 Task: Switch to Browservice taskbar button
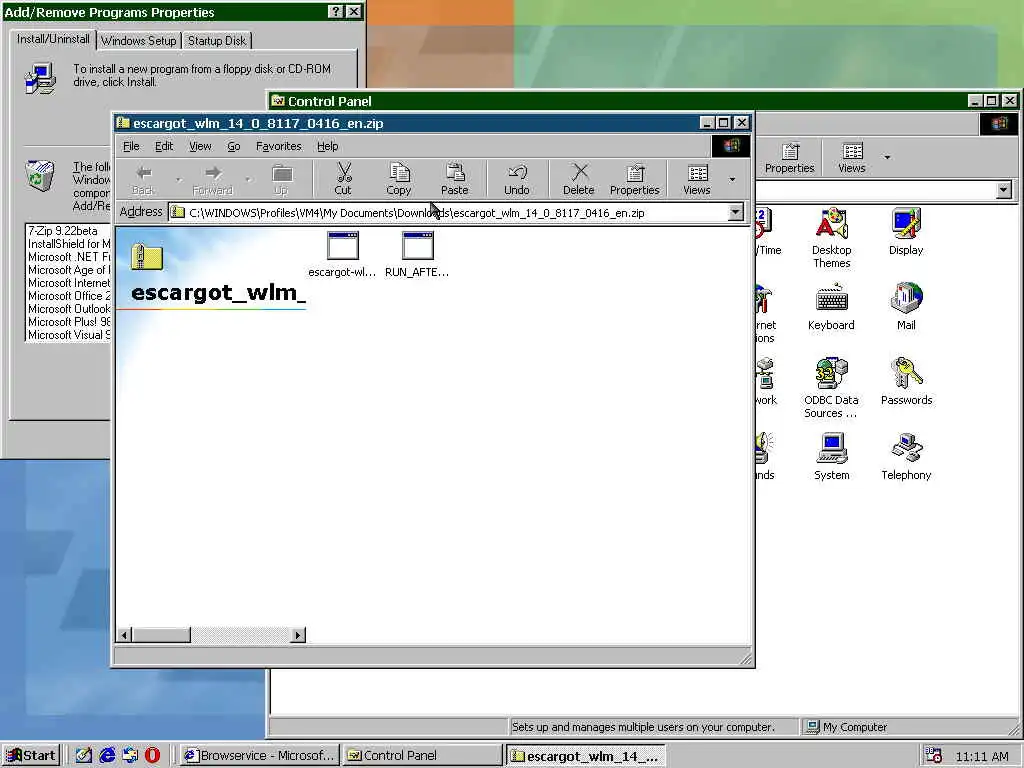point(260,756)
